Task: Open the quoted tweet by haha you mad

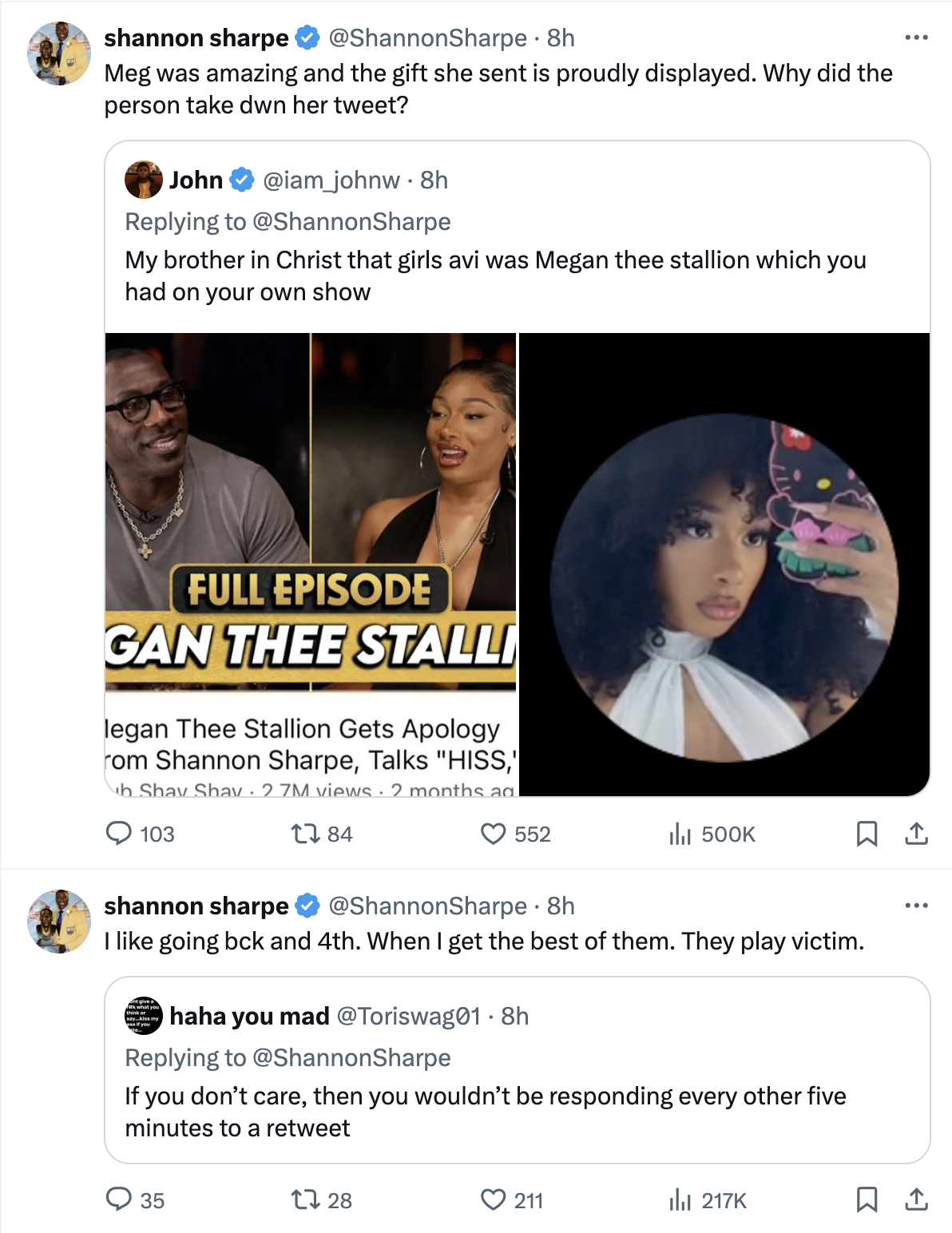Action: (518, 1070)
